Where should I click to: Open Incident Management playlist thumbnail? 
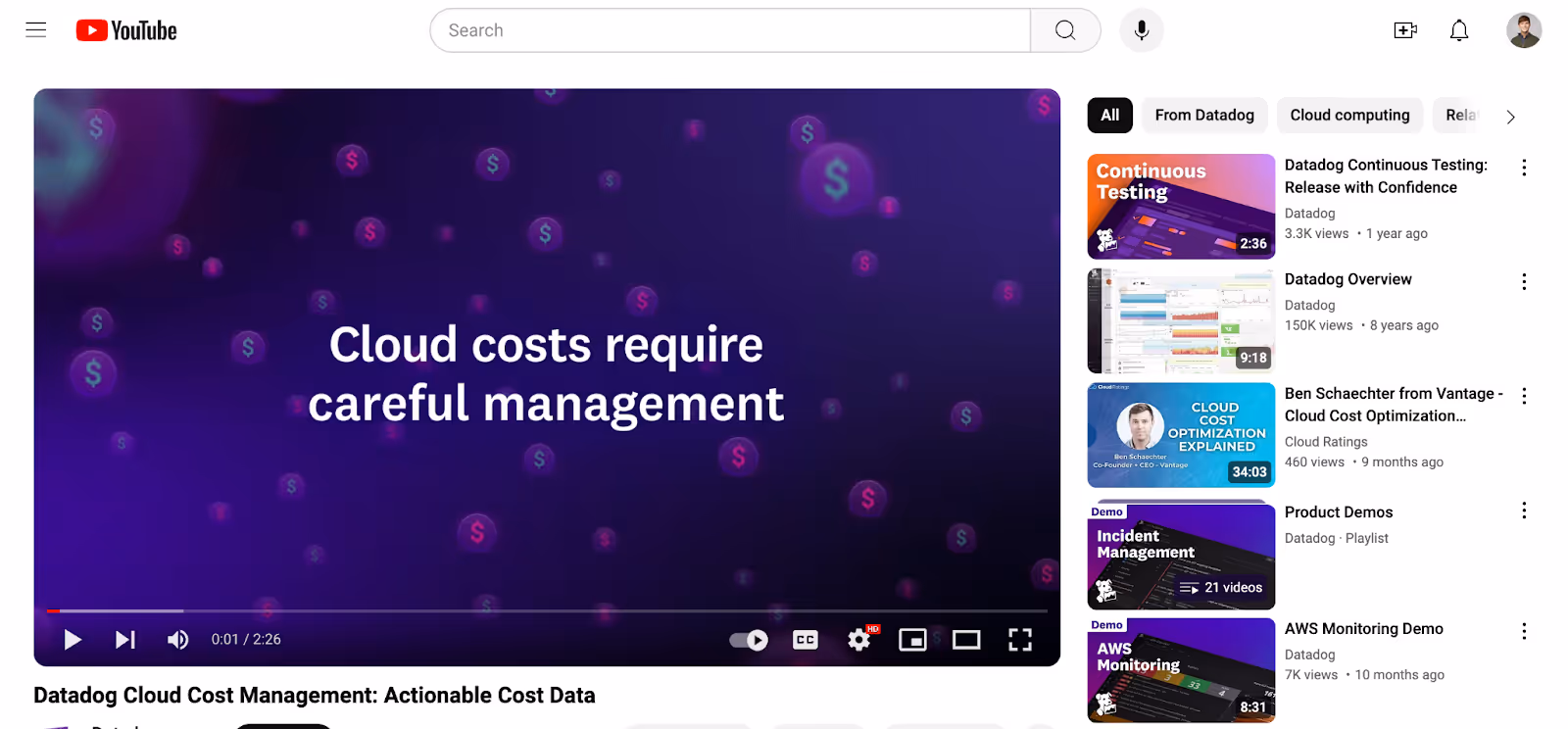coord(1181,556)
